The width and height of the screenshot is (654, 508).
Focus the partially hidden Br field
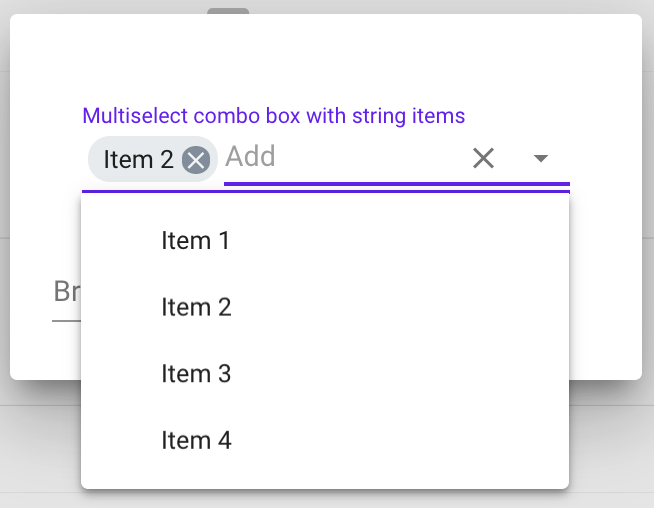pos(65,292)
